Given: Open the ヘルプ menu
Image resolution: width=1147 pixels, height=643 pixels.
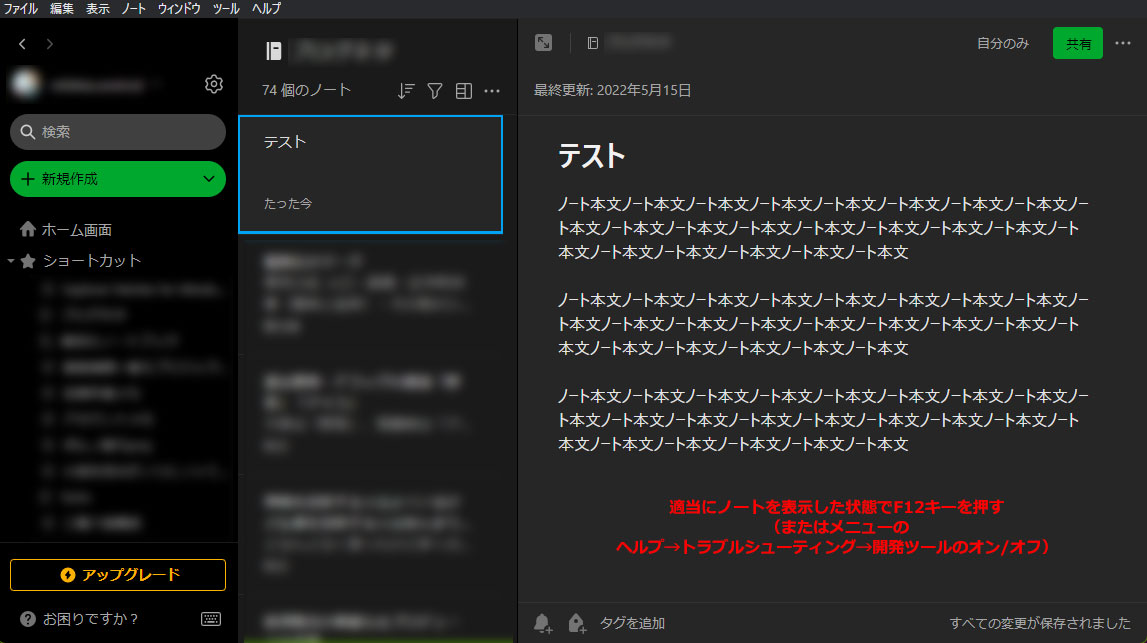Looking at the screenshot, I should [x=264, y=8].
